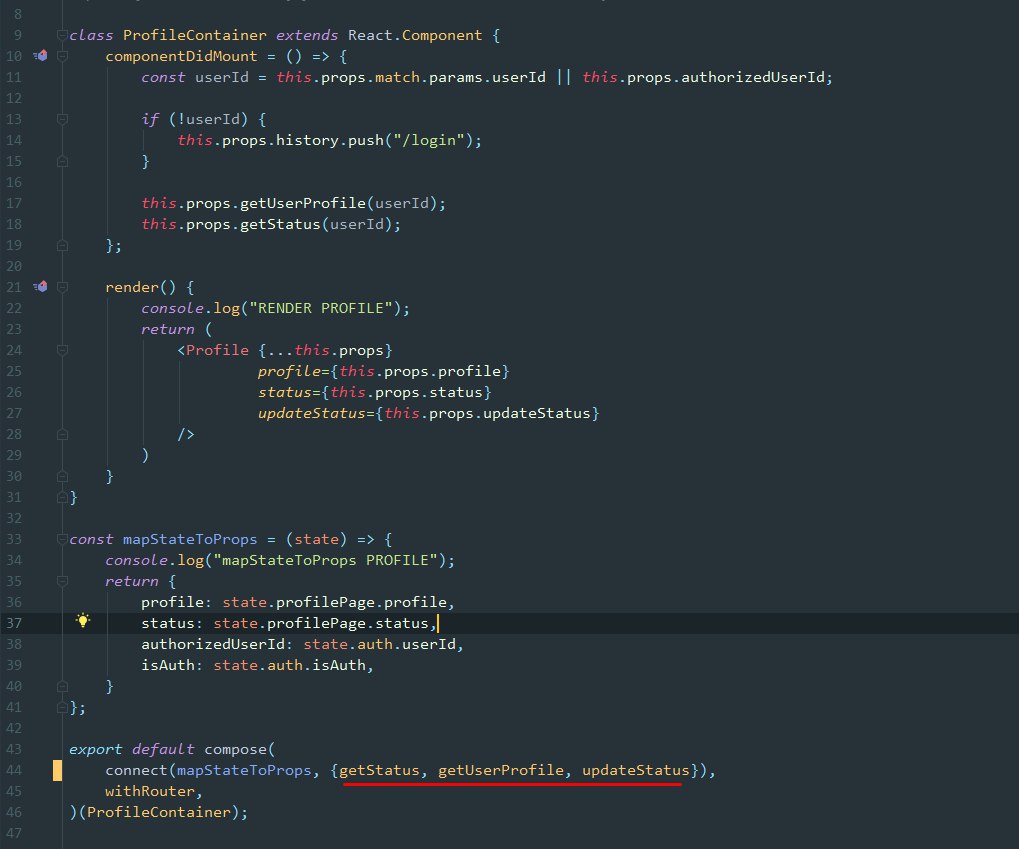Click ProfileContainer on line 46
The width and height of the screenshot is (1019, 849).
(159, 812)
